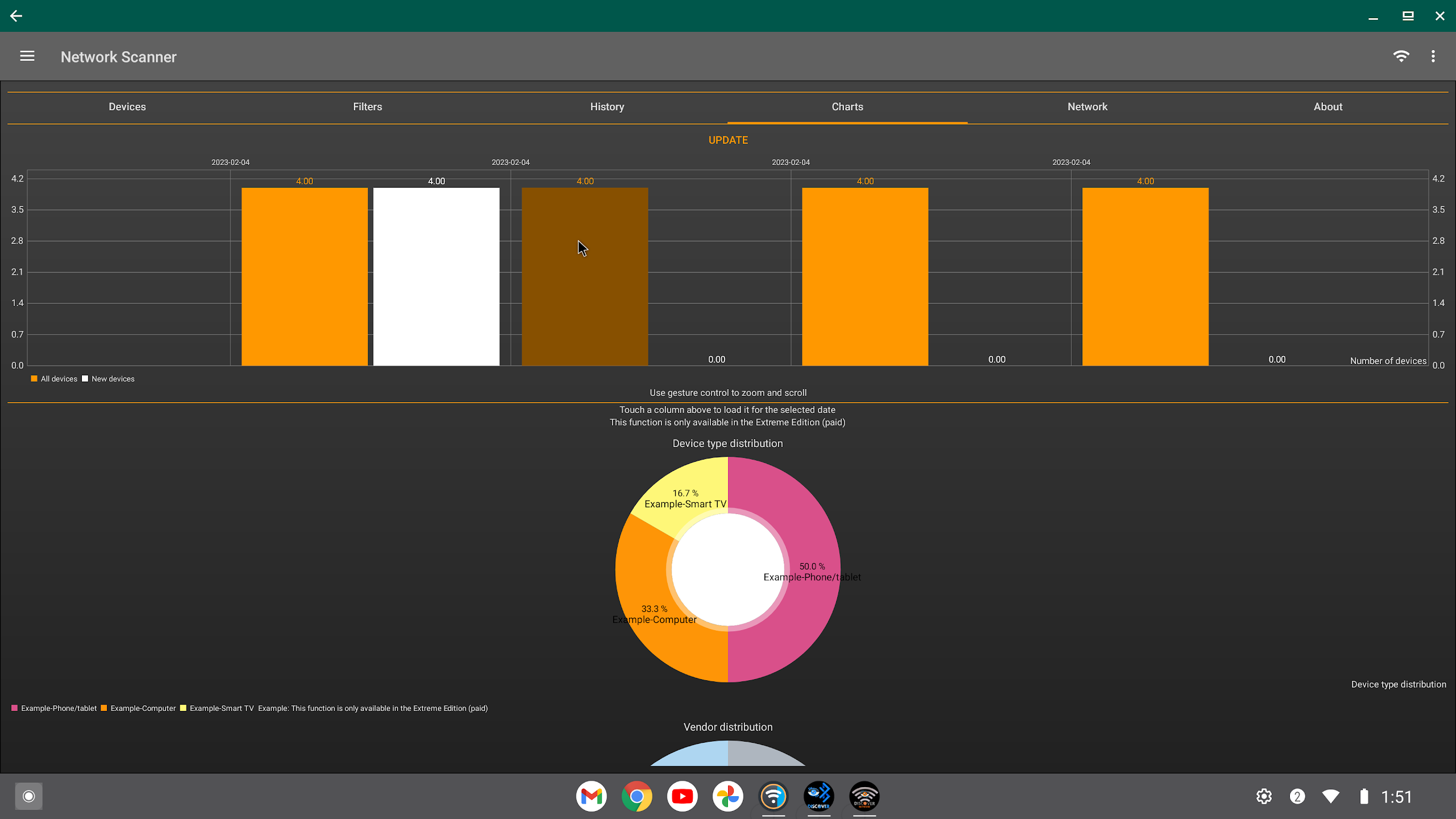
Task: Open system settings gear in tray
Action: click(x=1264, y=796)
